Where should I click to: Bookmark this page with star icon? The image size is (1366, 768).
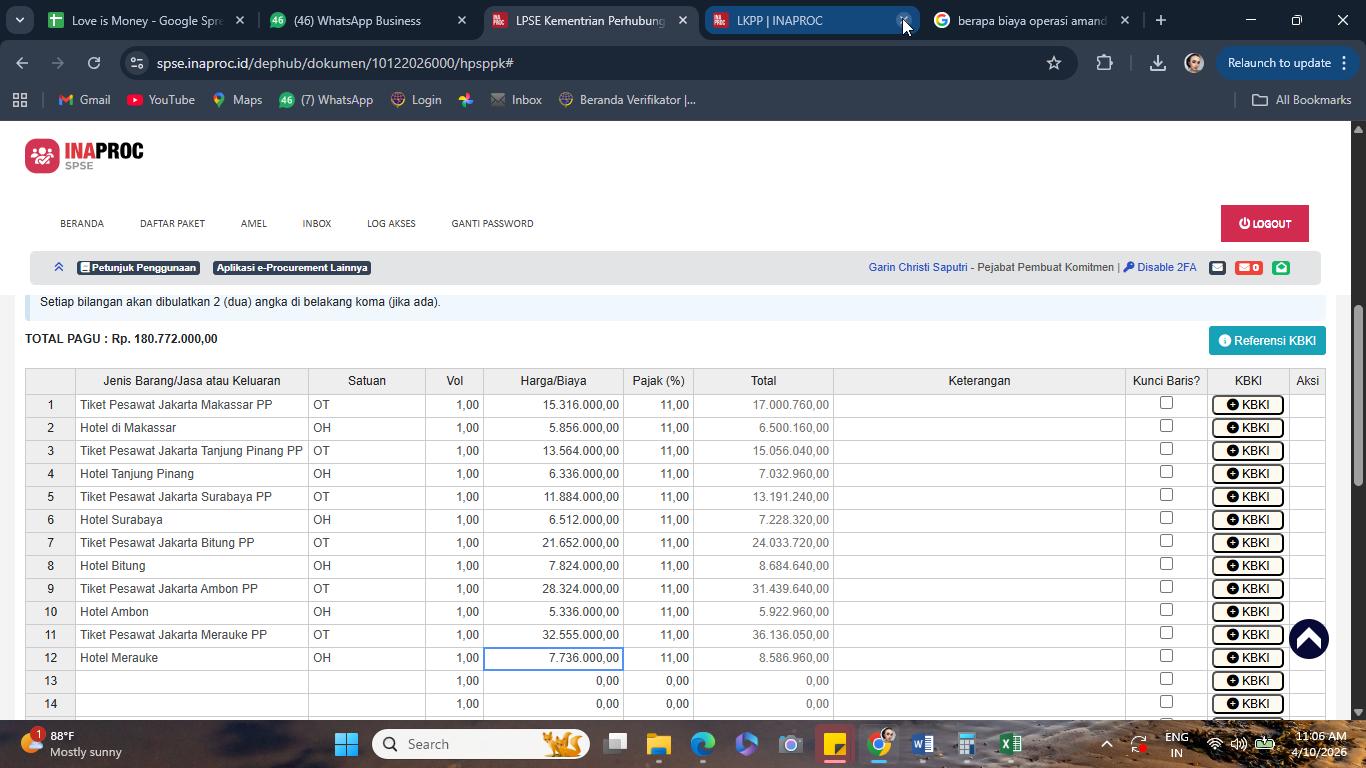1053,63
